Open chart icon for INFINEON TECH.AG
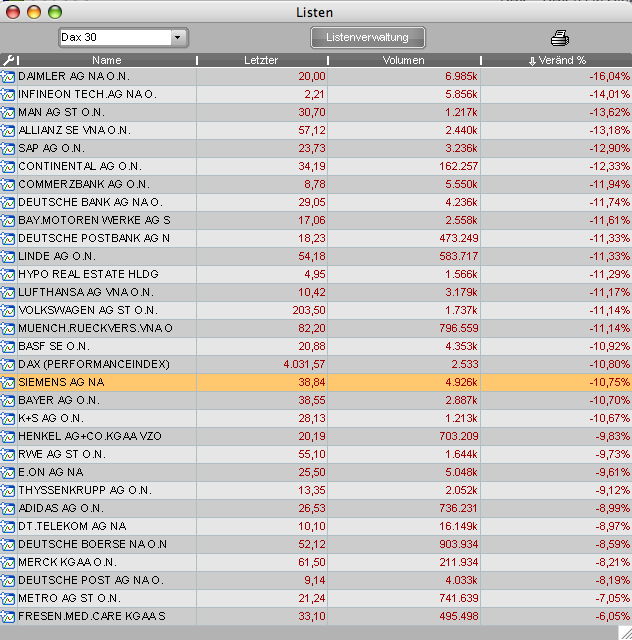Screen dimensions: 632x640 tap(8, 95)
